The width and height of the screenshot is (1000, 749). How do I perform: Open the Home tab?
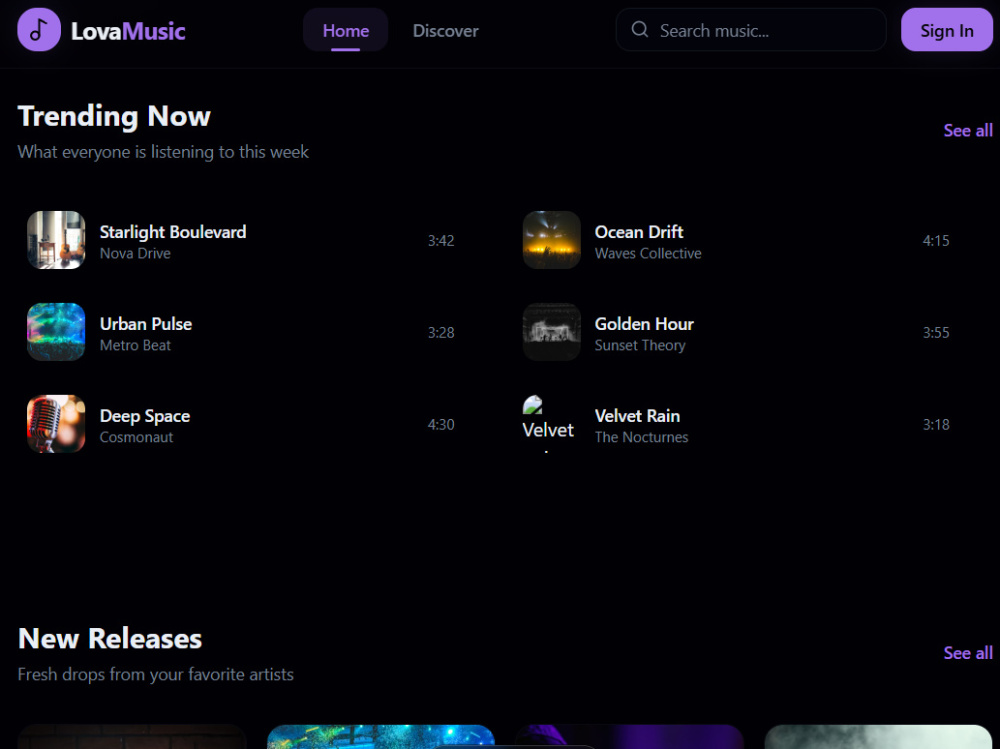[346, 30]
